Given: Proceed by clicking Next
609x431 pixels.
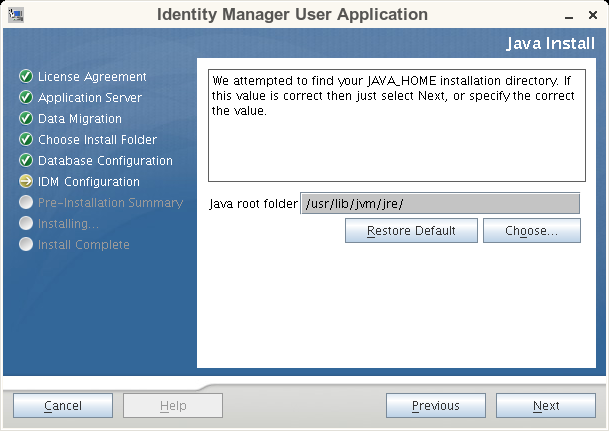Looking at the screenshot, I should click(546, 406).
